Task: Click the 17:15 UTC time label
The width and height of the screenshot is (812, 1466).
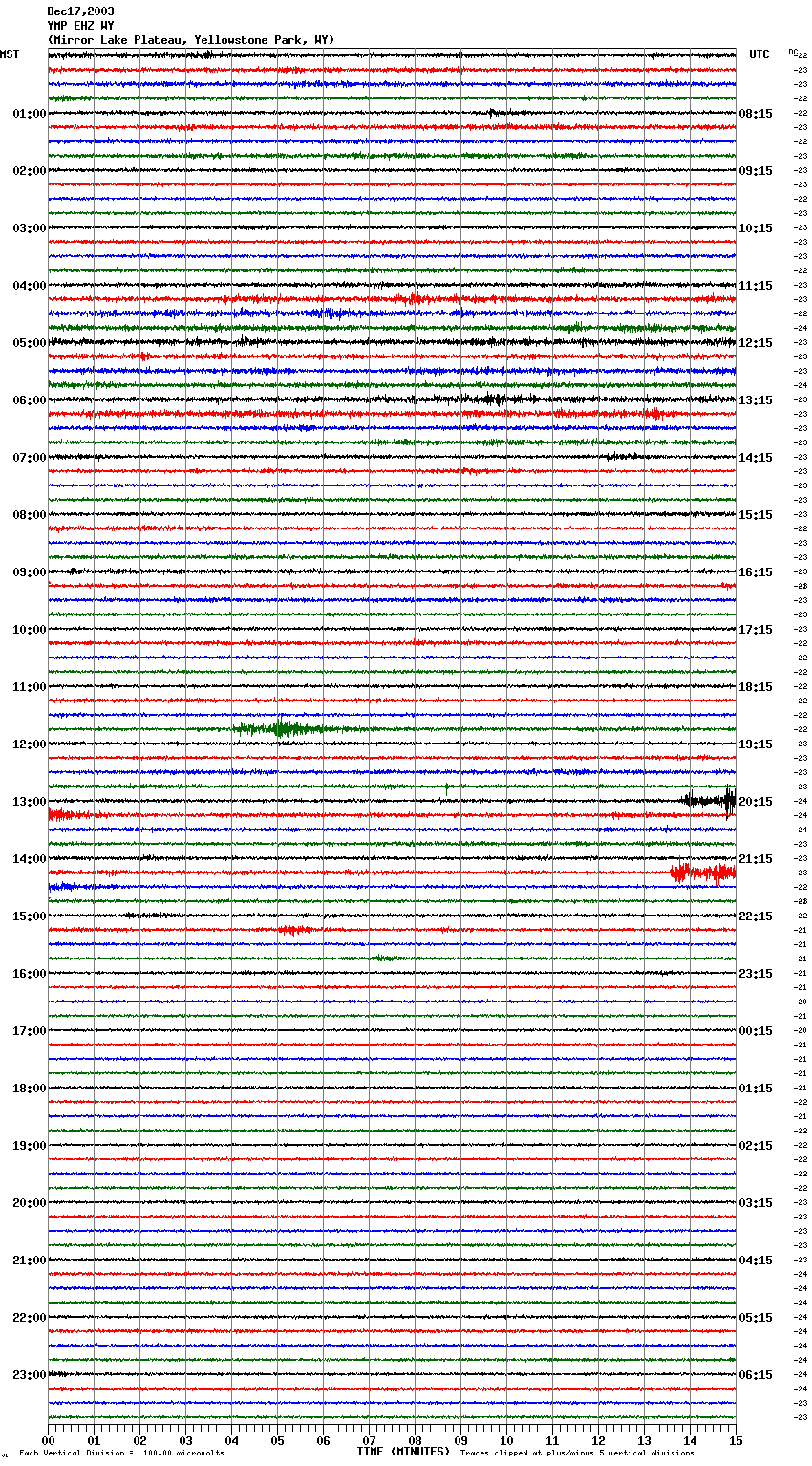Action: point(756,630)
